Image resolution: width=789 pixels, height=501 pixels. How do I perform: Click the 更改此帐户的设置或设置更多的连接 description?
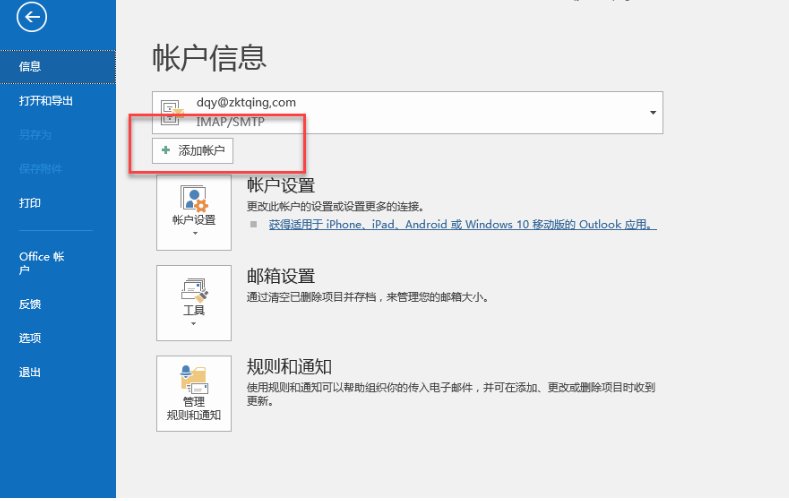pyautogui.click(x=336, y=207)
